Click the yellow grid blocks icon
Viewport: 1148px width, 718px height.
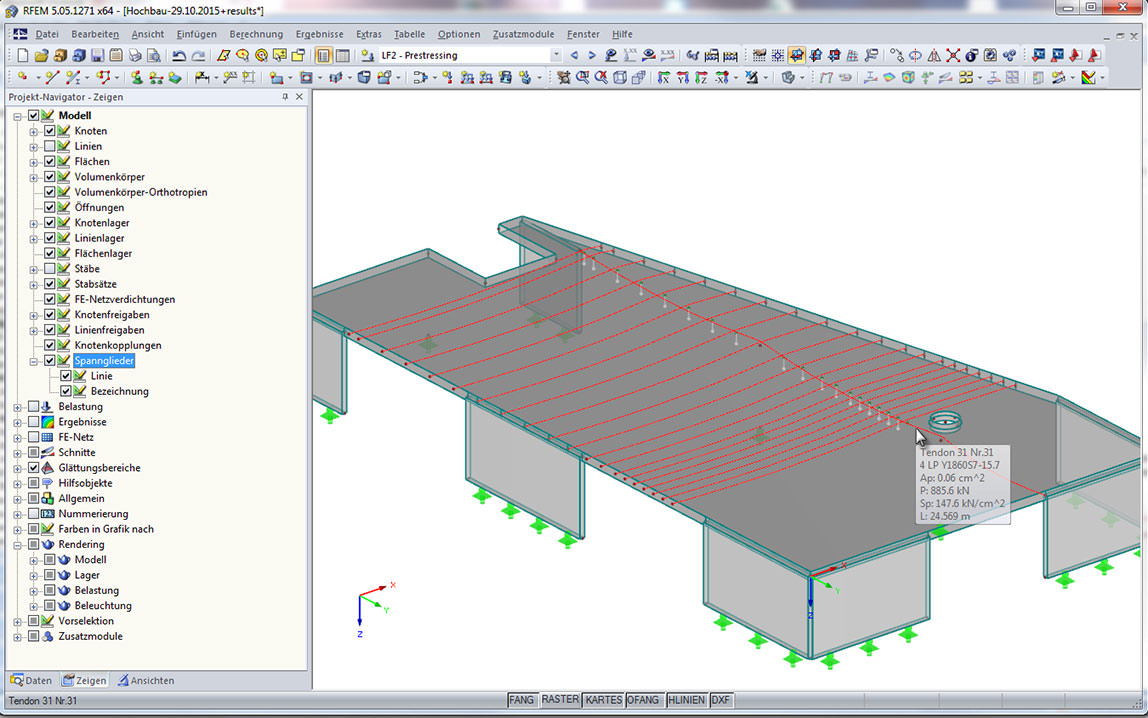pyautogui.click(x=966, y=78)
